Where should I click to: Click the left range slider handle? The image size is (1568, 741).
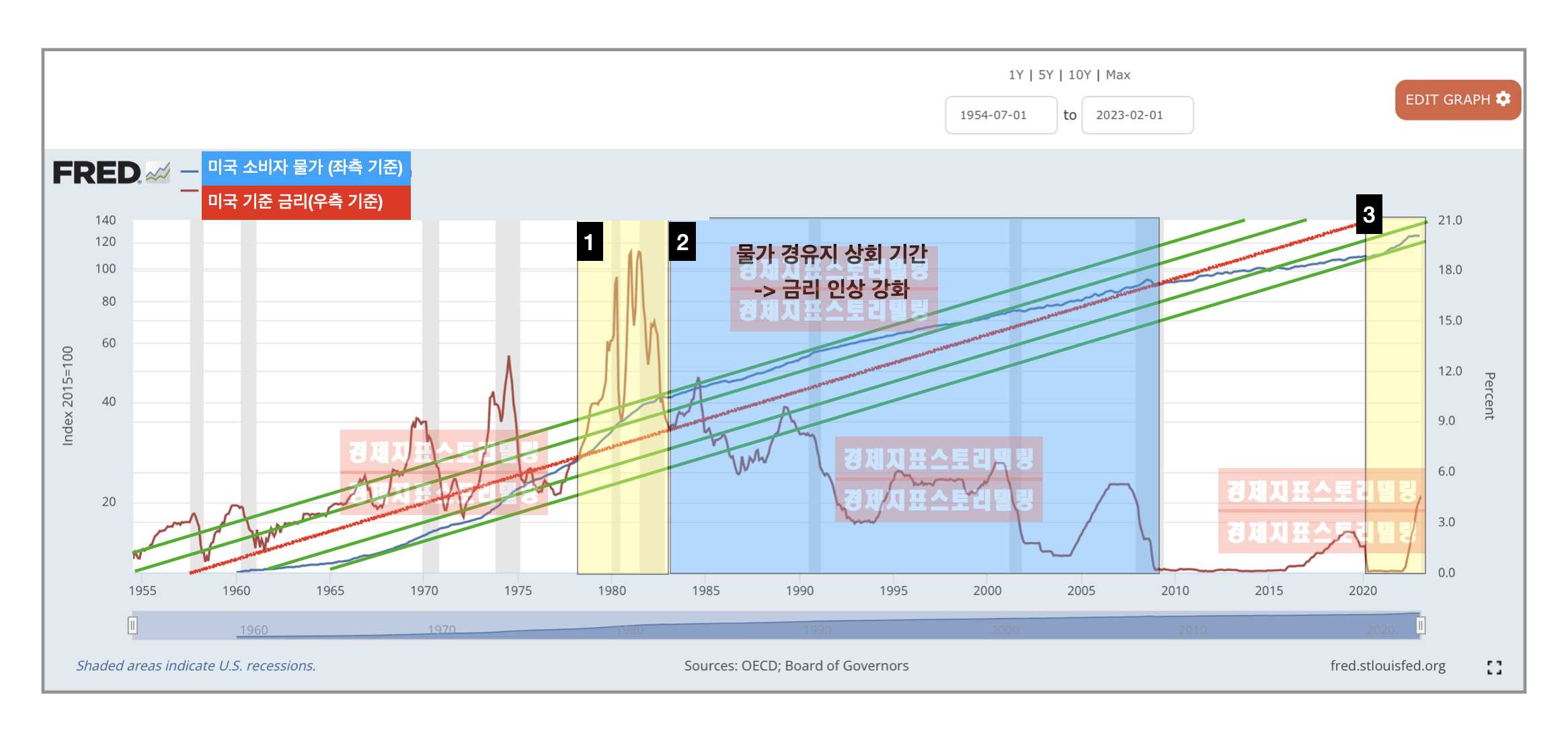coord(132,625)
